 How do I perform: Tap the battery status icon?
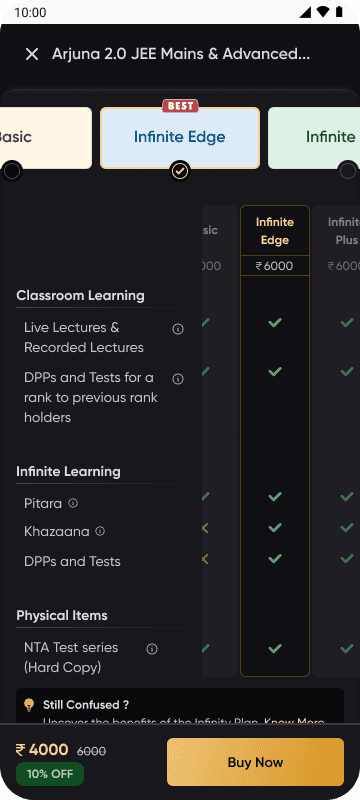click(x=339, y=12)
